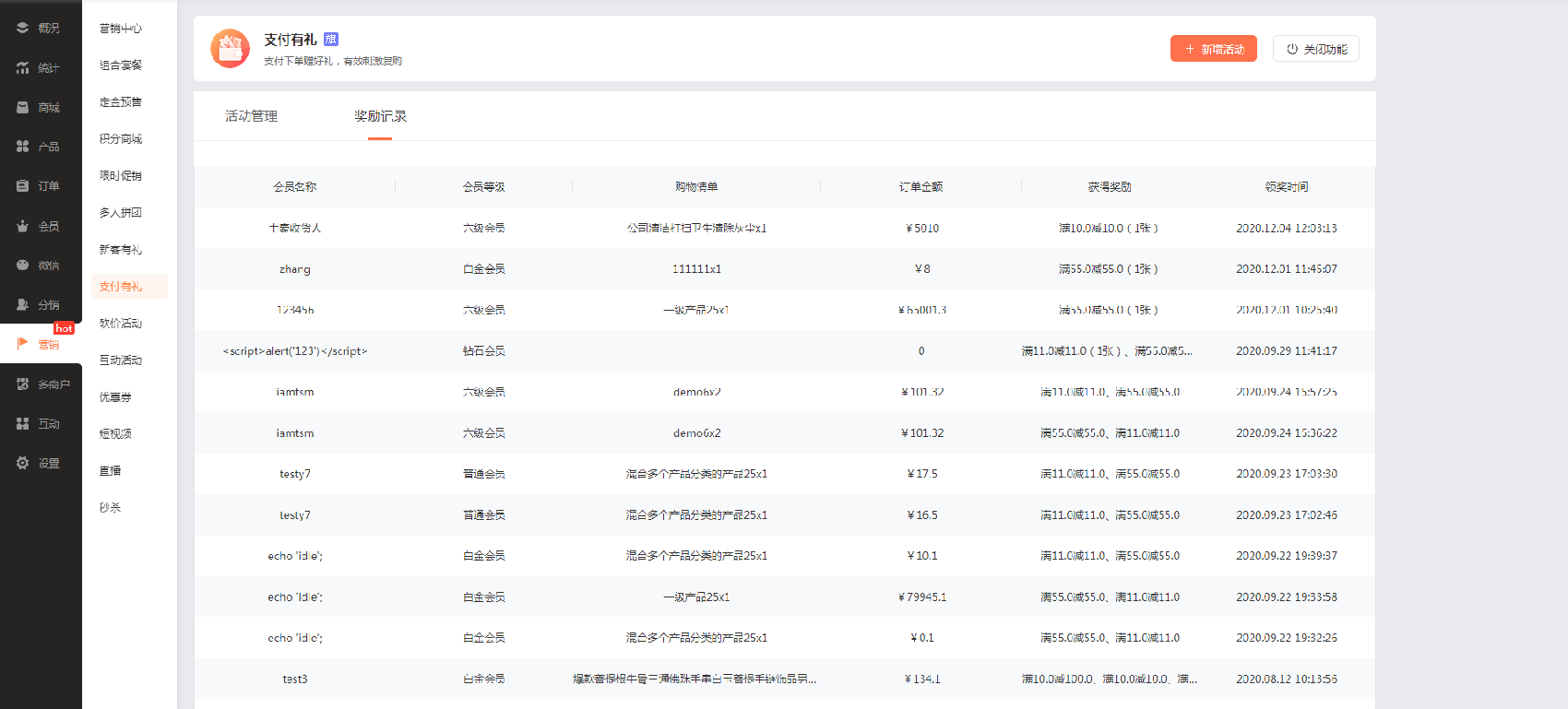The height and width of the screenshot is (709, 1568).
Task: Click the timestamp 2020.09.29 11:41:17
Action: coord(1287,351)
